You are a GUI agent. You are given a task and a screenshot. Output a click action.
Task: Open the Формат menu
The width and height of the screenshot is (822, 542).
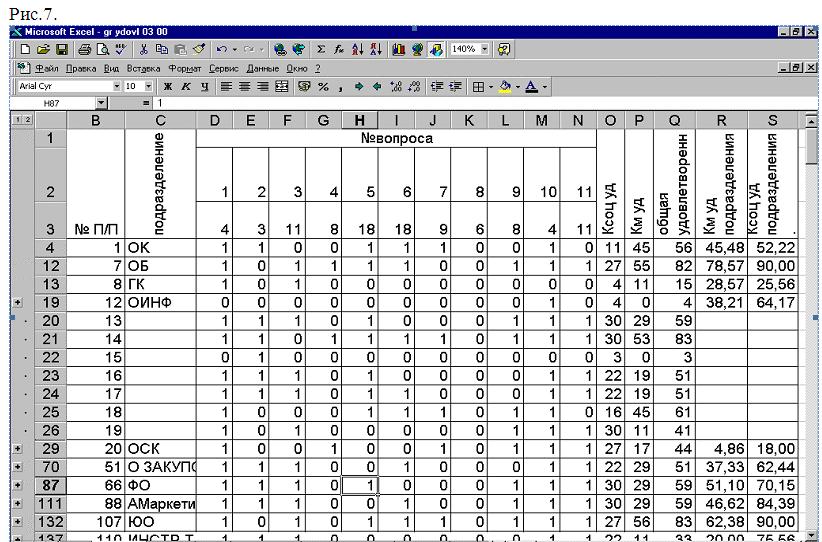pyautogui.click(x=185, y=69)
